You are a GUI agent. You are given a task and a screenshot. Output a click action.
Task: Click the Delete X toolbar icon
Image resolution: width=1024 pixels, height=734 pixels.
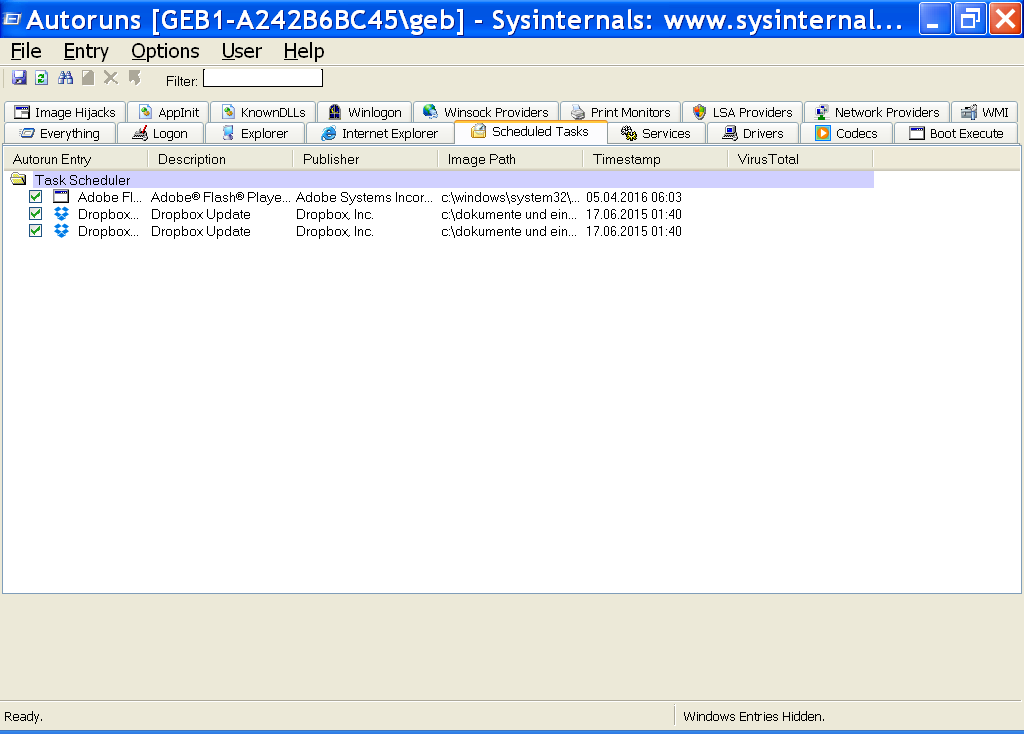[111, 78]
